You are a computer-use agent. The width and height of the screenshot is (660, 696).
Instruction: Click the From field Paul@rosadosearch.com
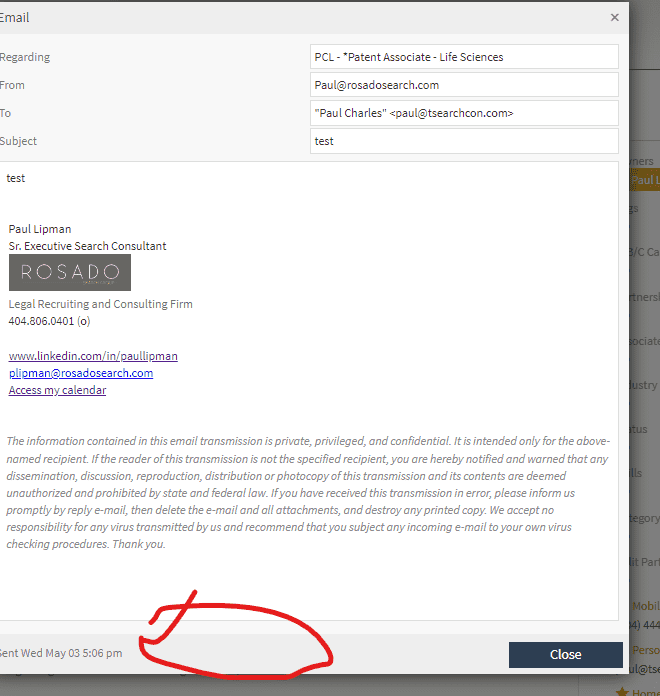(x=464, y=85)
